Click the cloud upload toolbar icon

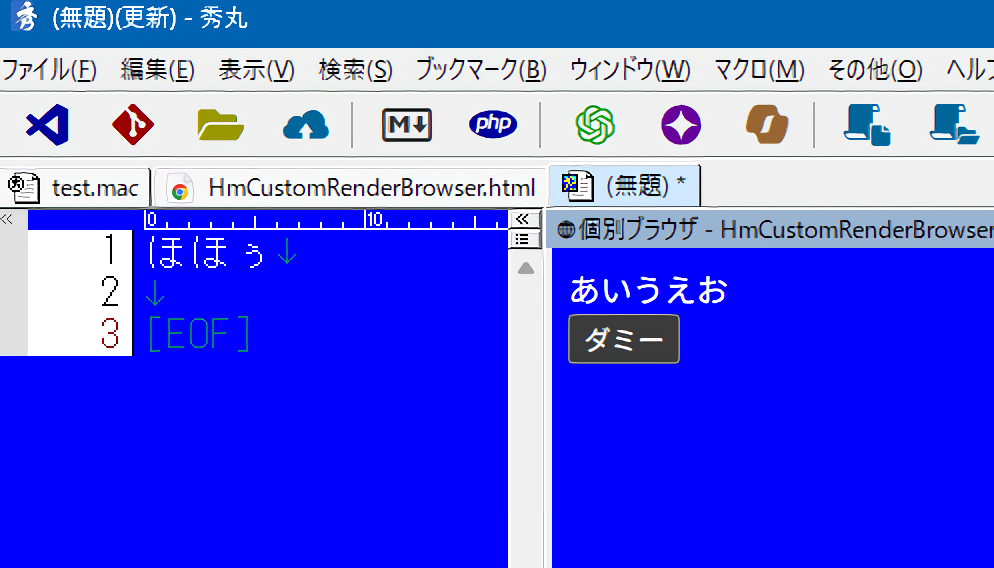tap(306, 125)
